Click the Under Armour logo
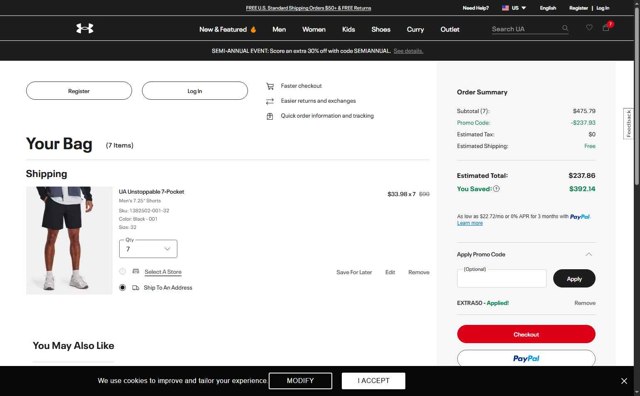The image size is (640, 396). [x=84, y=28]
